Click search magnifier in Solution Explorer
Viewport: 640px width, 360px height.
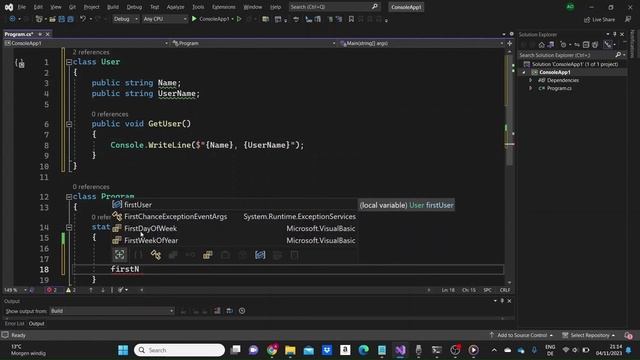coord(618,55)
